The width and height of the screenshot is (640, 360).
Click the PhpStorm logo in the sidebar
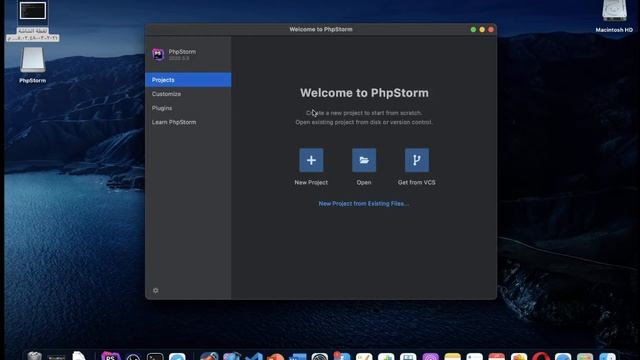click(158, 54)
